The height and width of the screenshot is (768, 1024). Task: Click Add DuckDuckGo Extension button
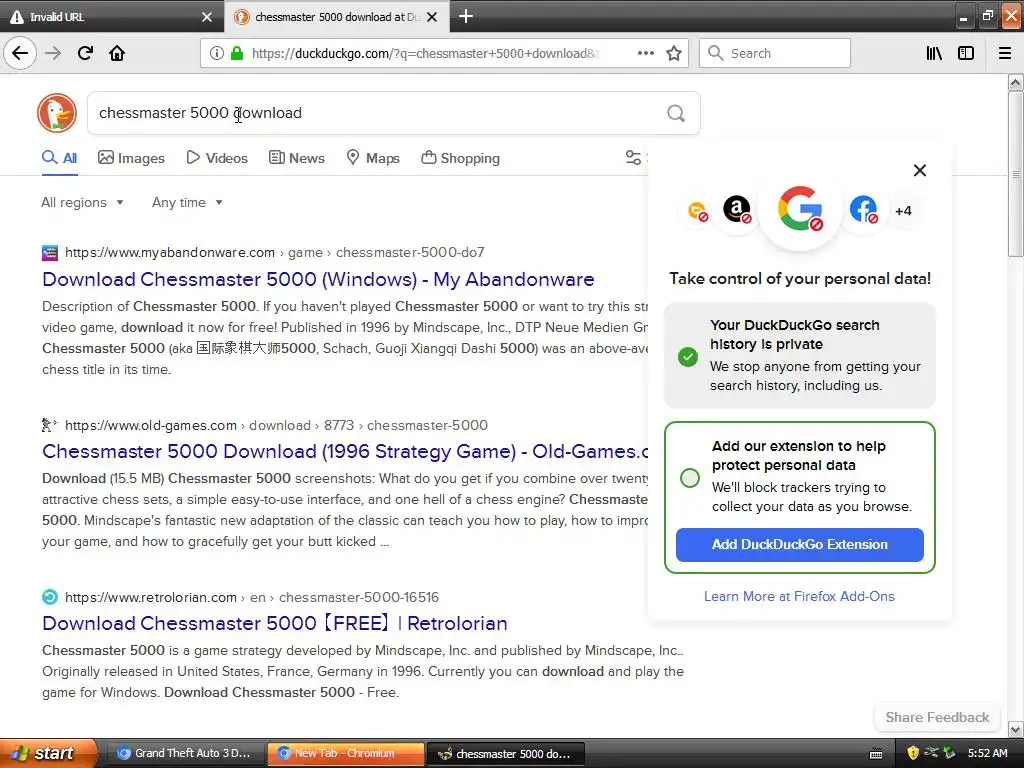click(x=799, y=545)
